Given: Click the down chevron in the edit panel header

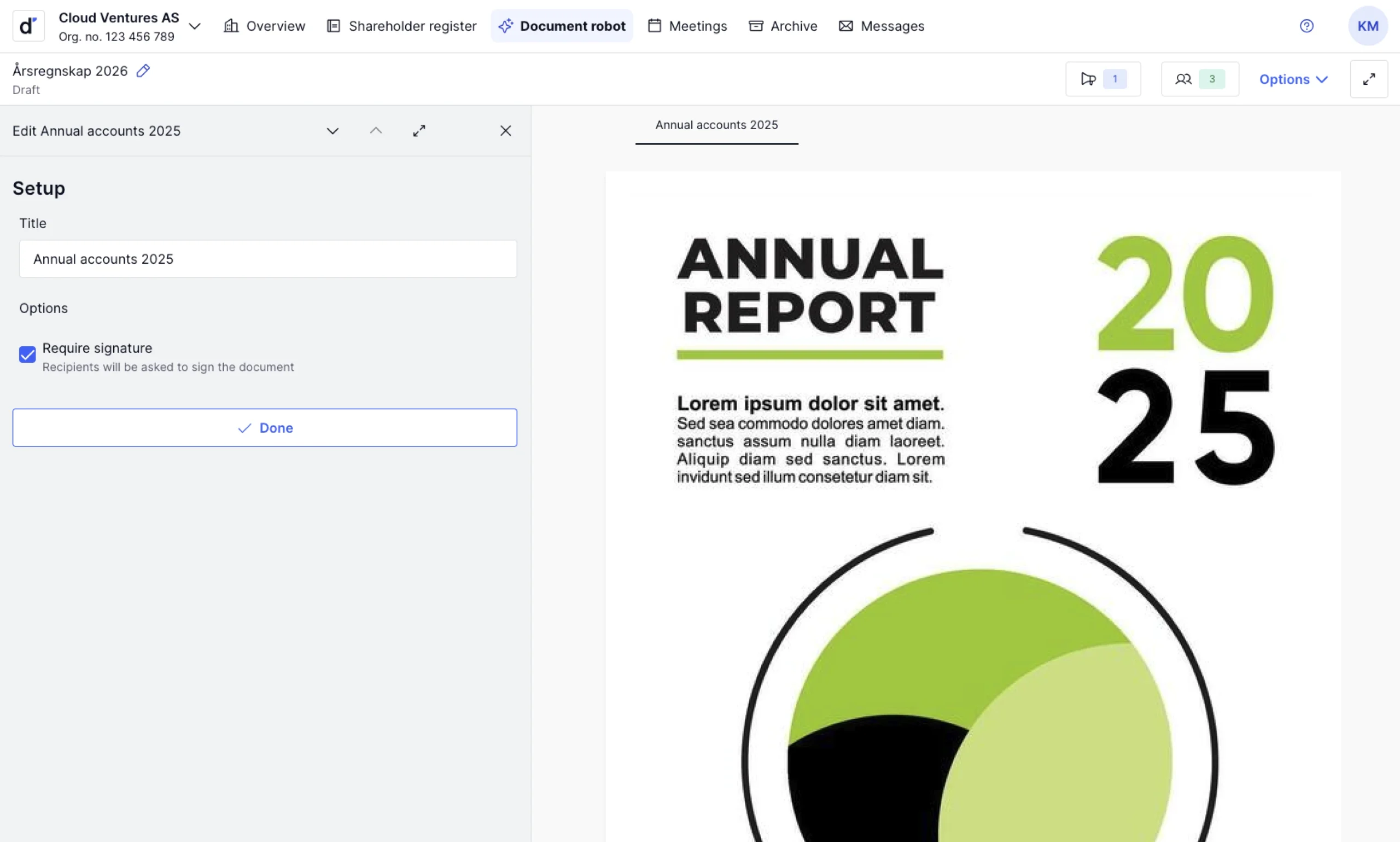Looking at the screenshot, I should click(x=333, y=131).
